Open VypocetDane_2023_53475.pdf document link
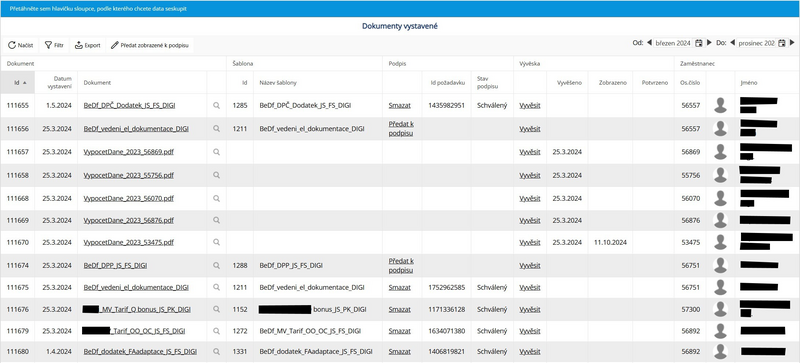800x363 pixels. point(129,243)
